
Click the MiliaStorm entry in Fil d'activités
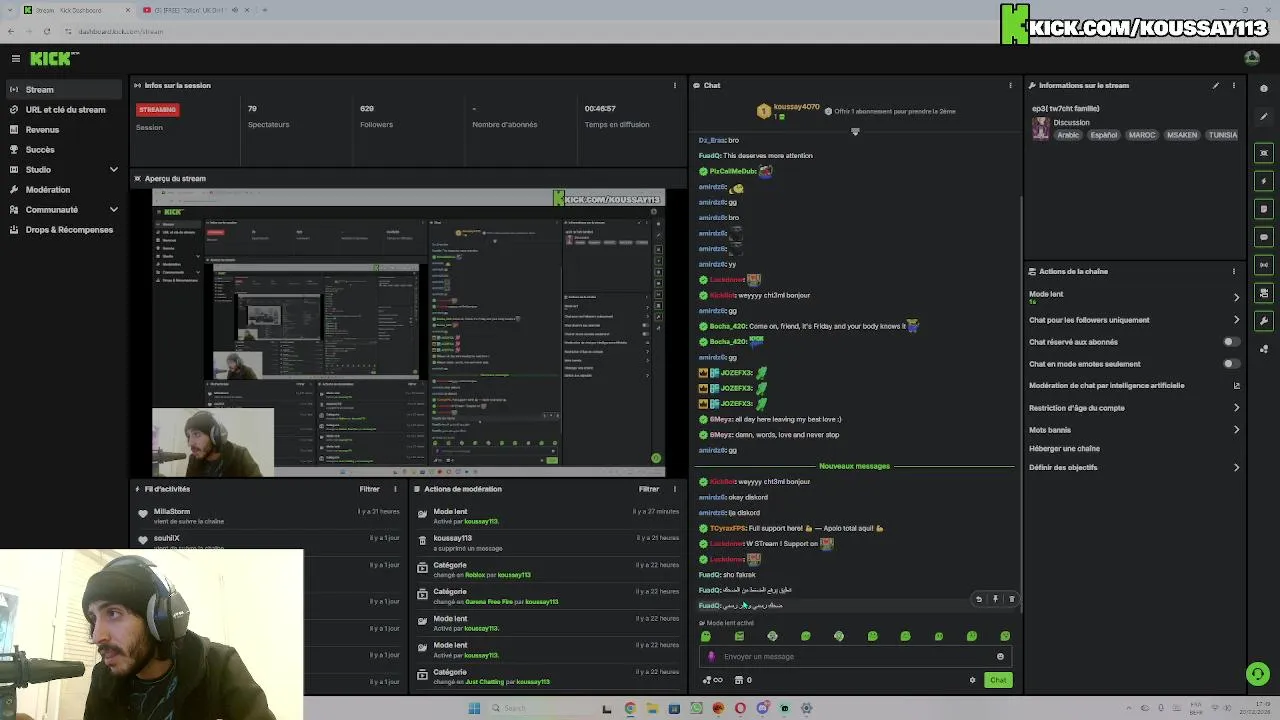(x=270, y=516)
